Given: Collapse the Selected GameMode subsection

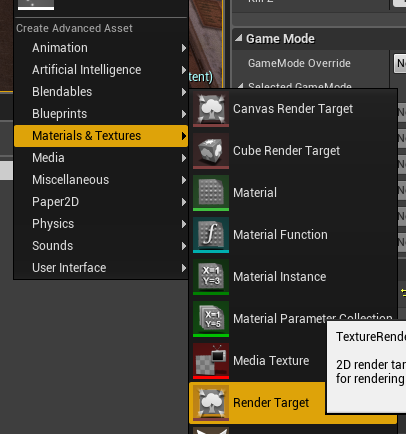Looking at the screenshot, I should 240,86.
